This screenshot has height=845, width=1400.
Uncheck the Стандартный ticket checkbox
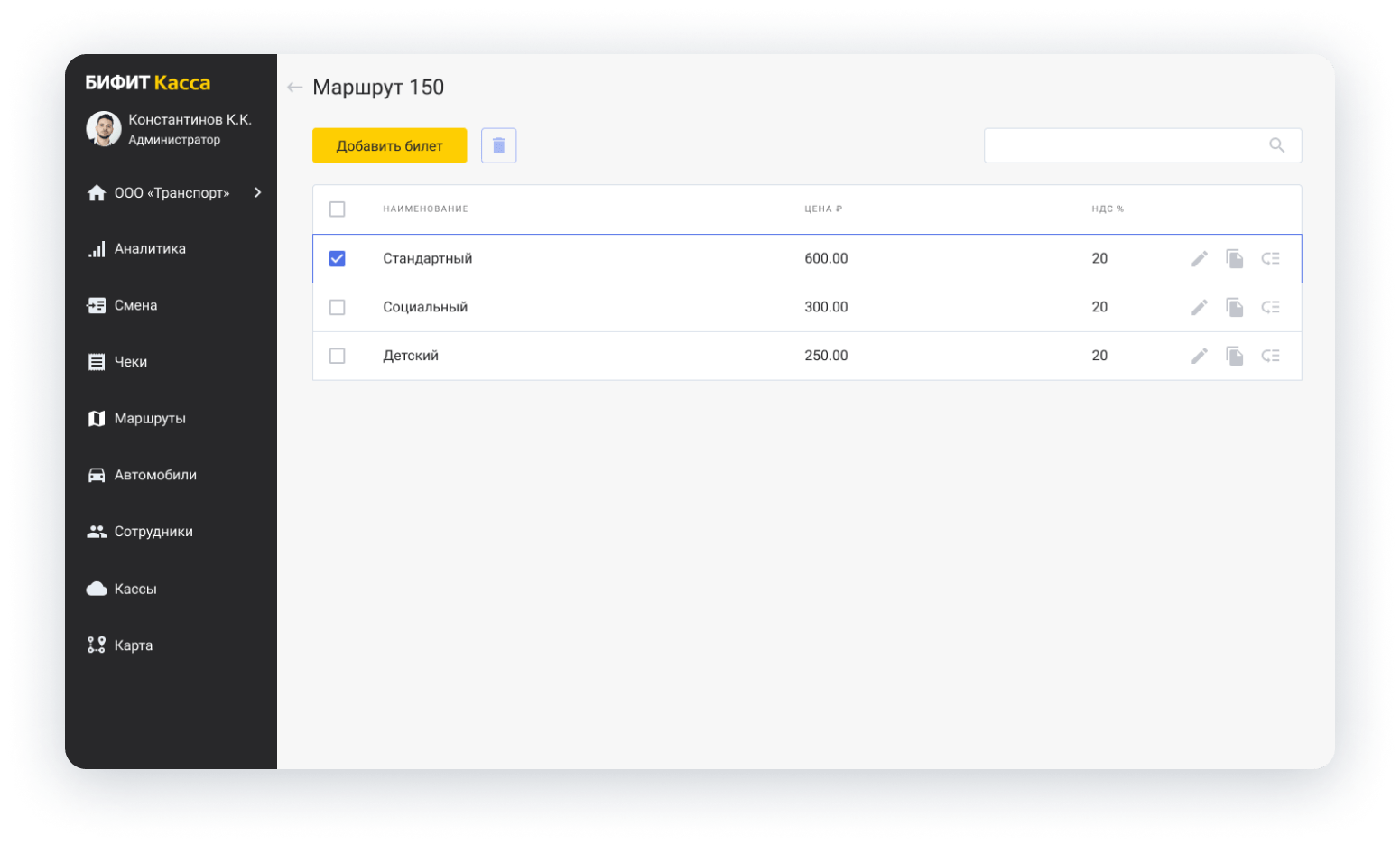[x=337, y=259]
